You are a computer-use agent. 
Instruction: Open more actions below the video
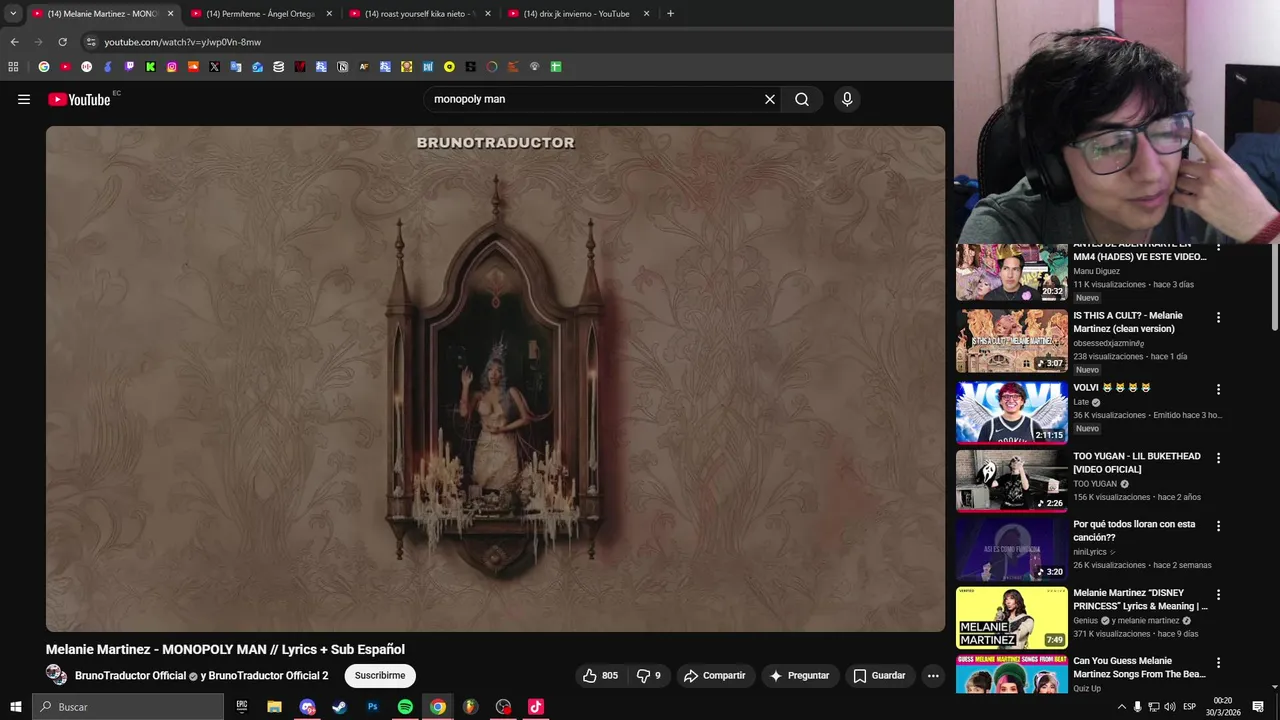(x=933, y=676)
